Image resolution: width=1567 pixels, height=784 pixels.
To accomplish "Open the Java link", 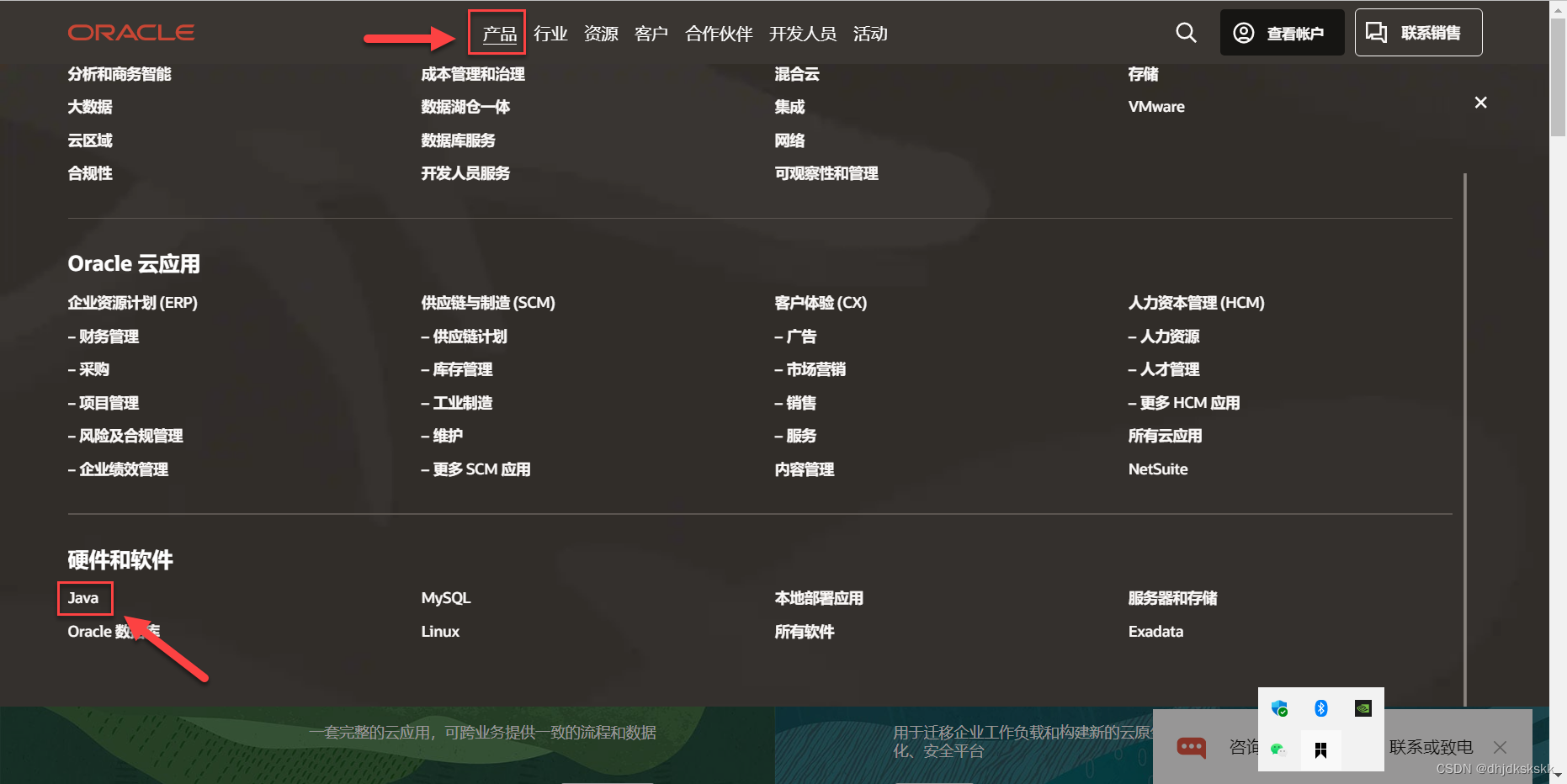I will point(83,598).
